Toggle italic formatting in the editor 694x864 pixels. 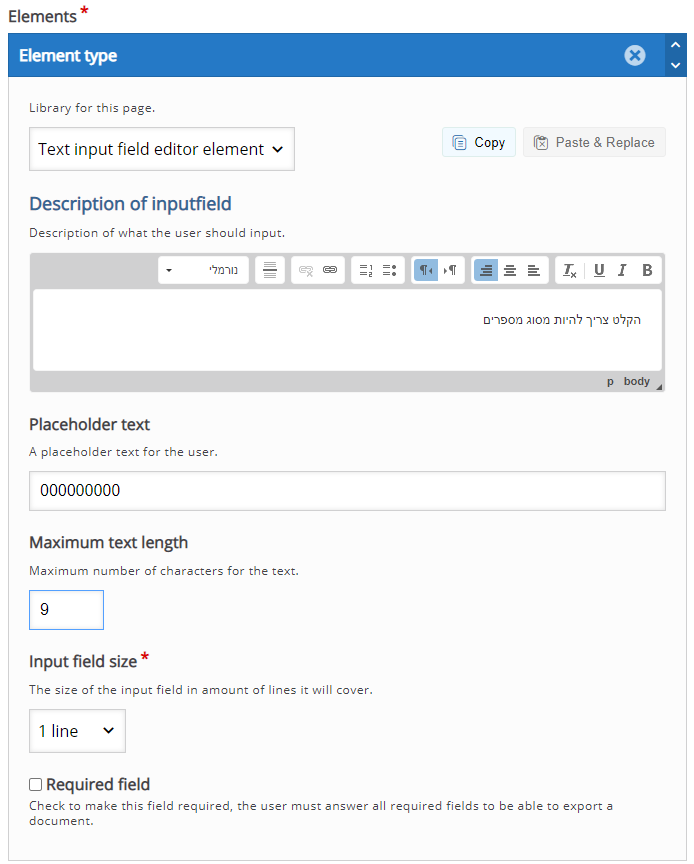click(622, 270)
